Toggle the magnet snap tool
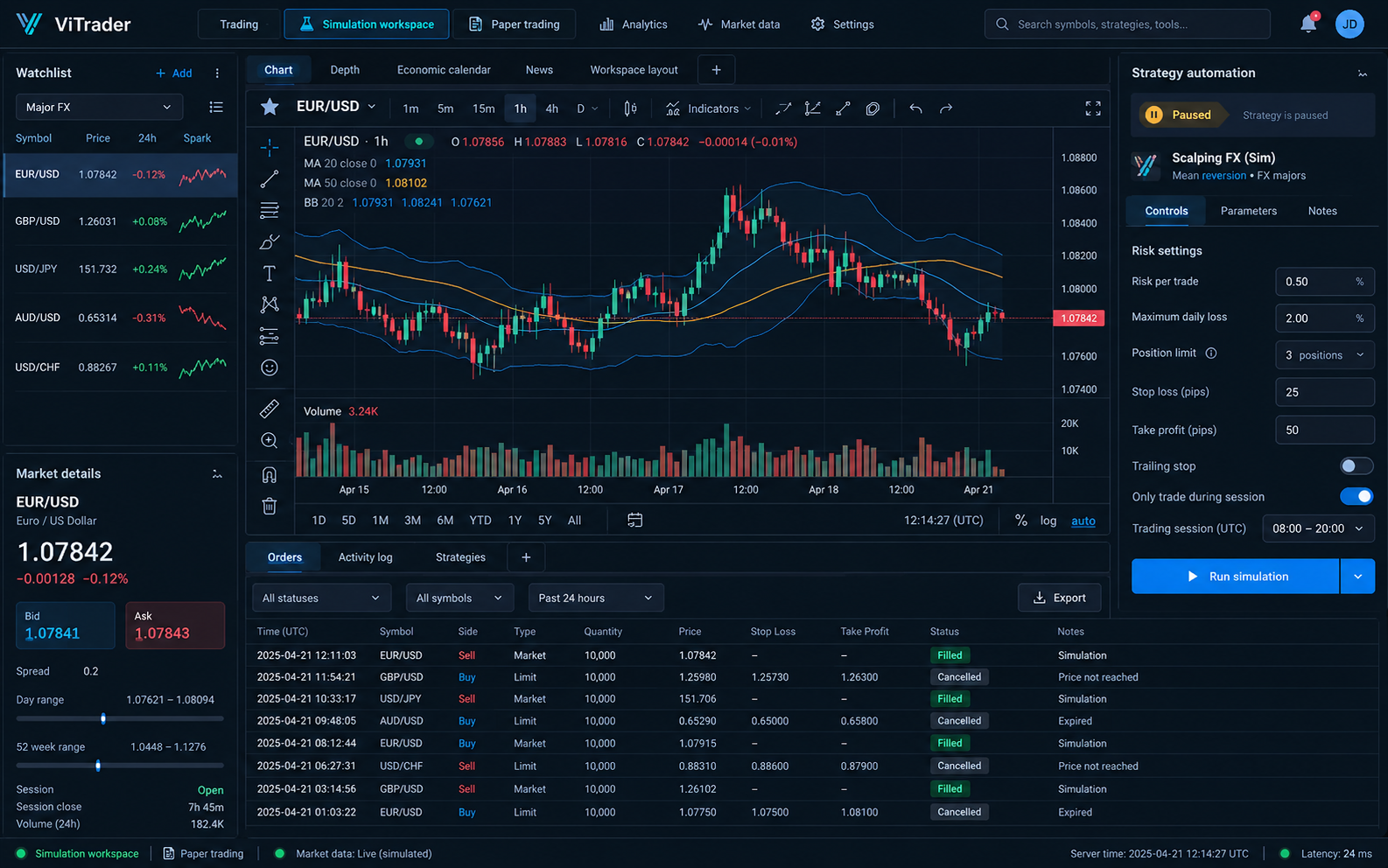The image size is (1388, 868). point(270,474)
